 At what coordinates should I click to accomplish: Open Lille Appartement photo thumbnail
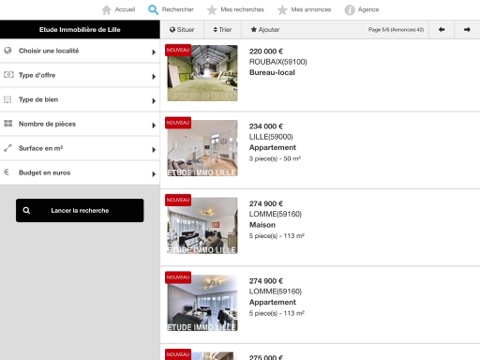(202, 148)
